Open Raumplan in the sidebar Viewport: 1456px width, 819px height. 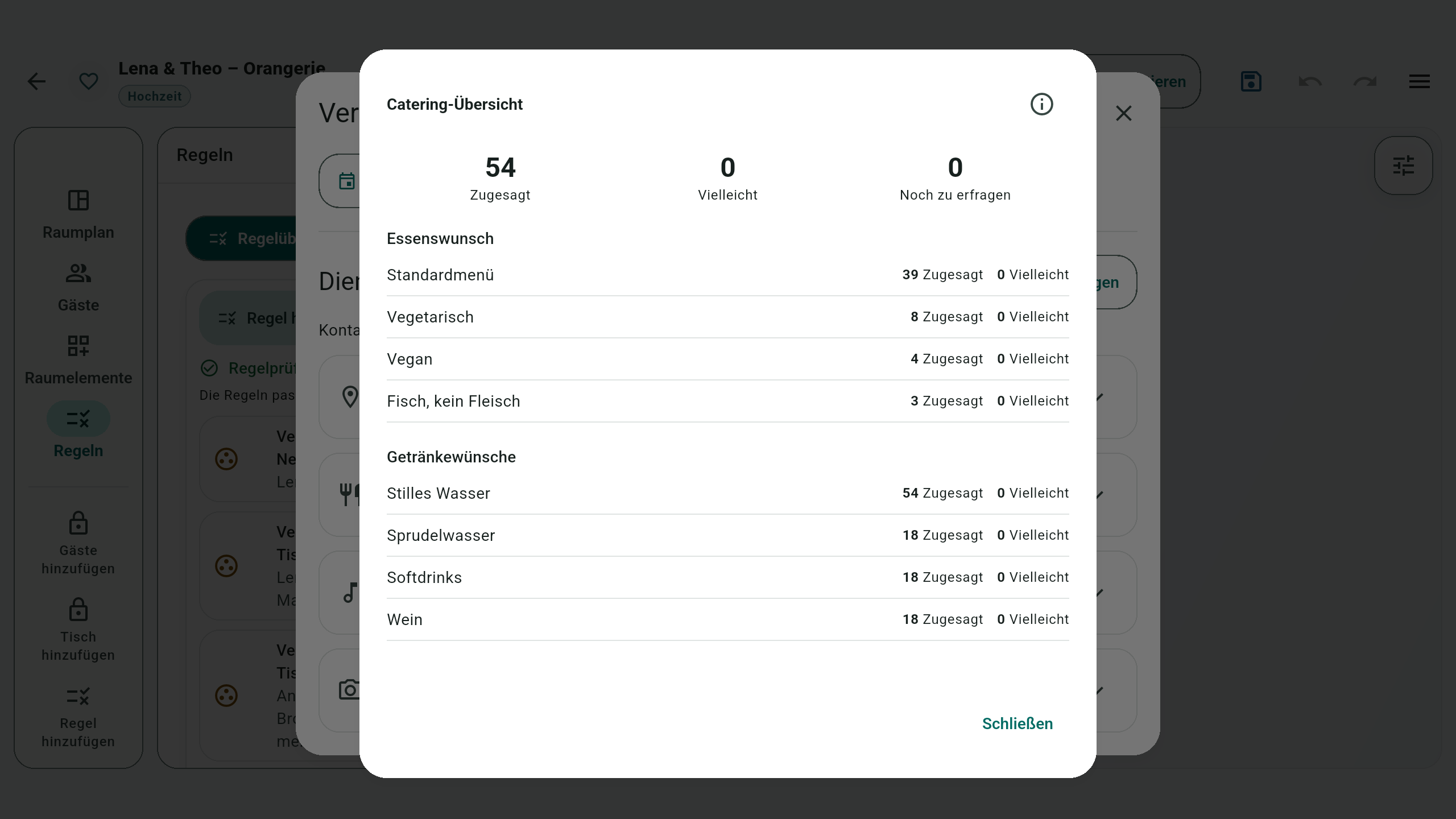(78, 215)
